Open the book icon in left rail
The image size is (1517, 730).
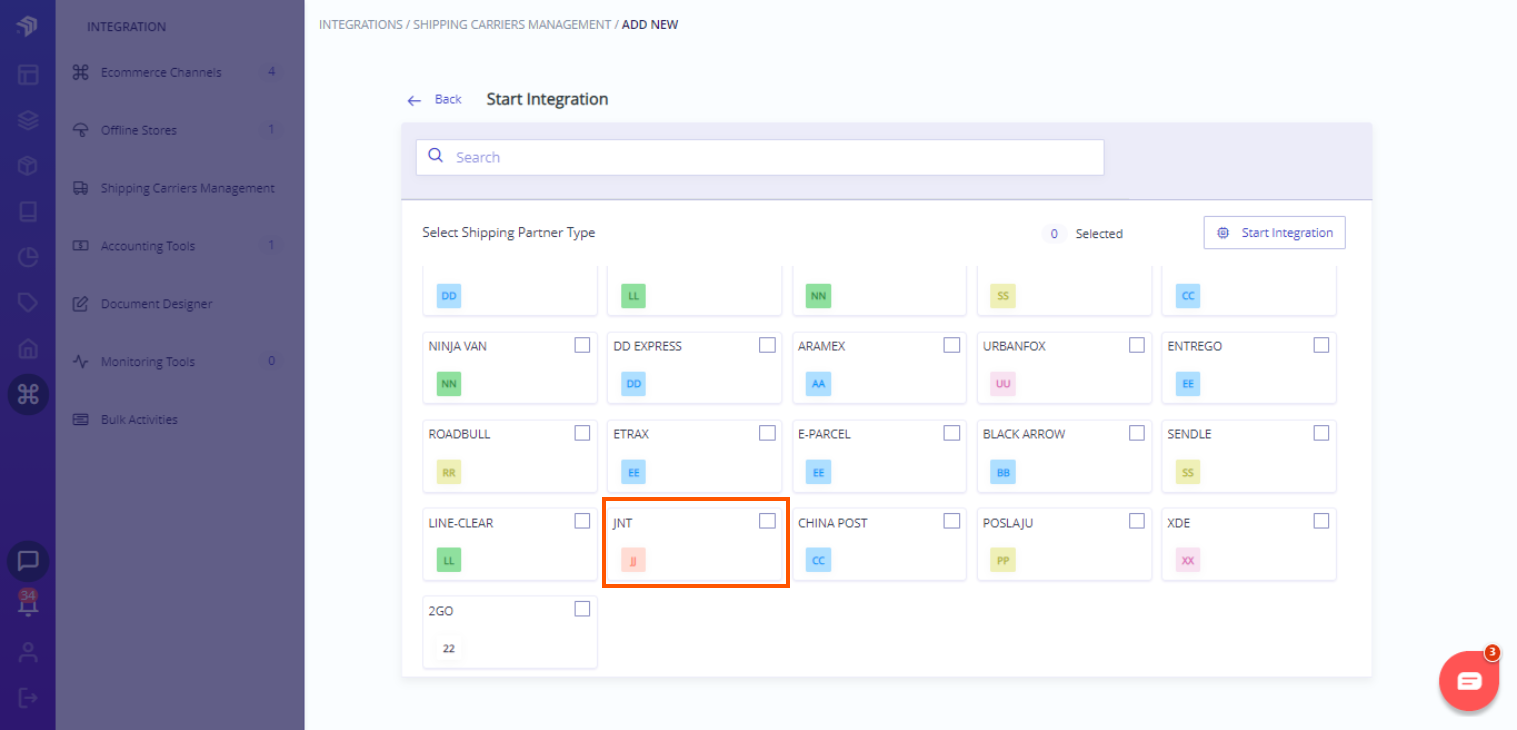[x=28, y=212]
